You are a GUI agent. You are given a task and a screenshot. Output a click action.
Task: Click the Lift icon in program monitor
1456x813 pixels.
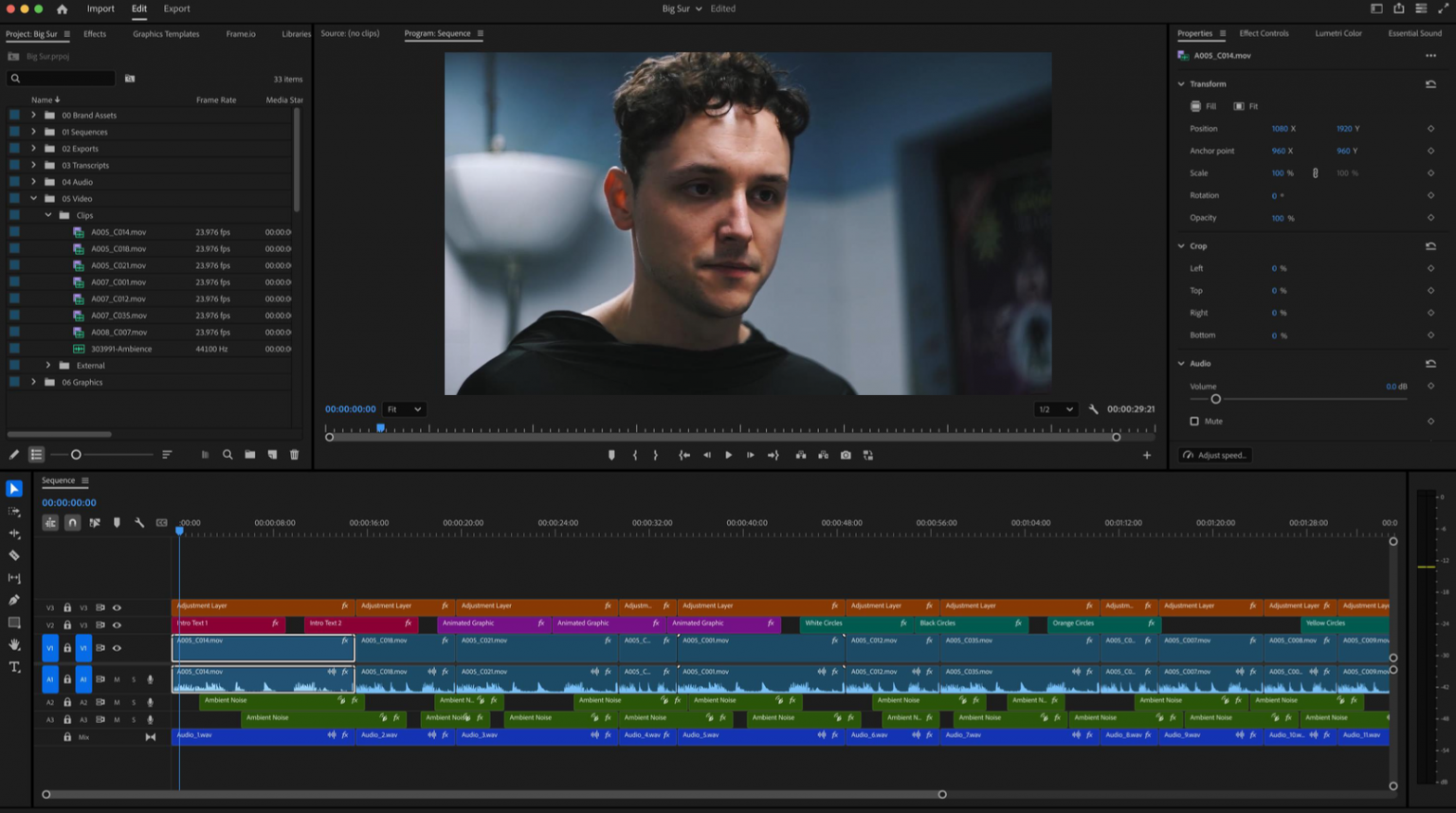click(799, 455)
